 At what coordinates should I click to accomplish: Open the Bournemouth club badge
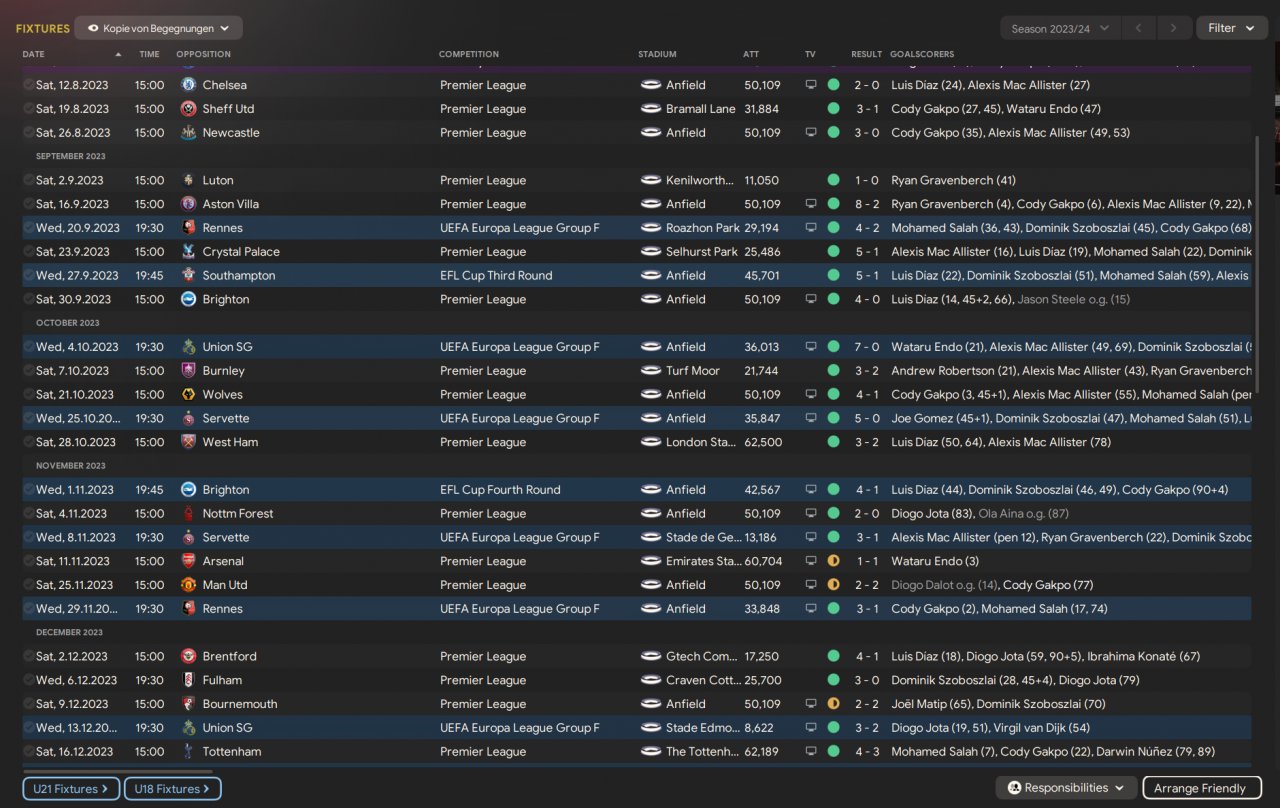click(188, 704)
